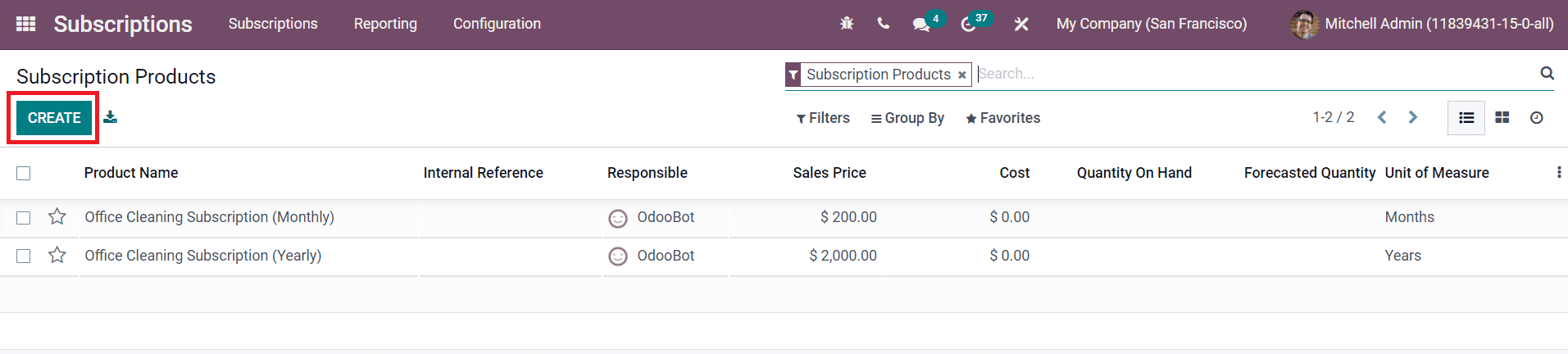Open the Configuration menu

pos(497,24)
